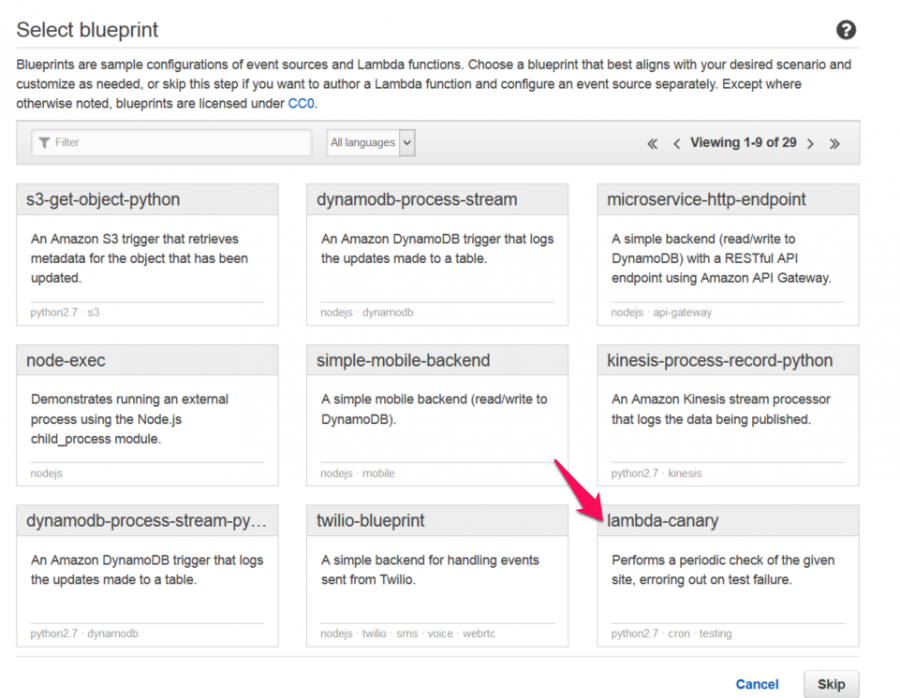Pick the node-exec blueprint
900x698 pixels.
(x=148, y=415)
